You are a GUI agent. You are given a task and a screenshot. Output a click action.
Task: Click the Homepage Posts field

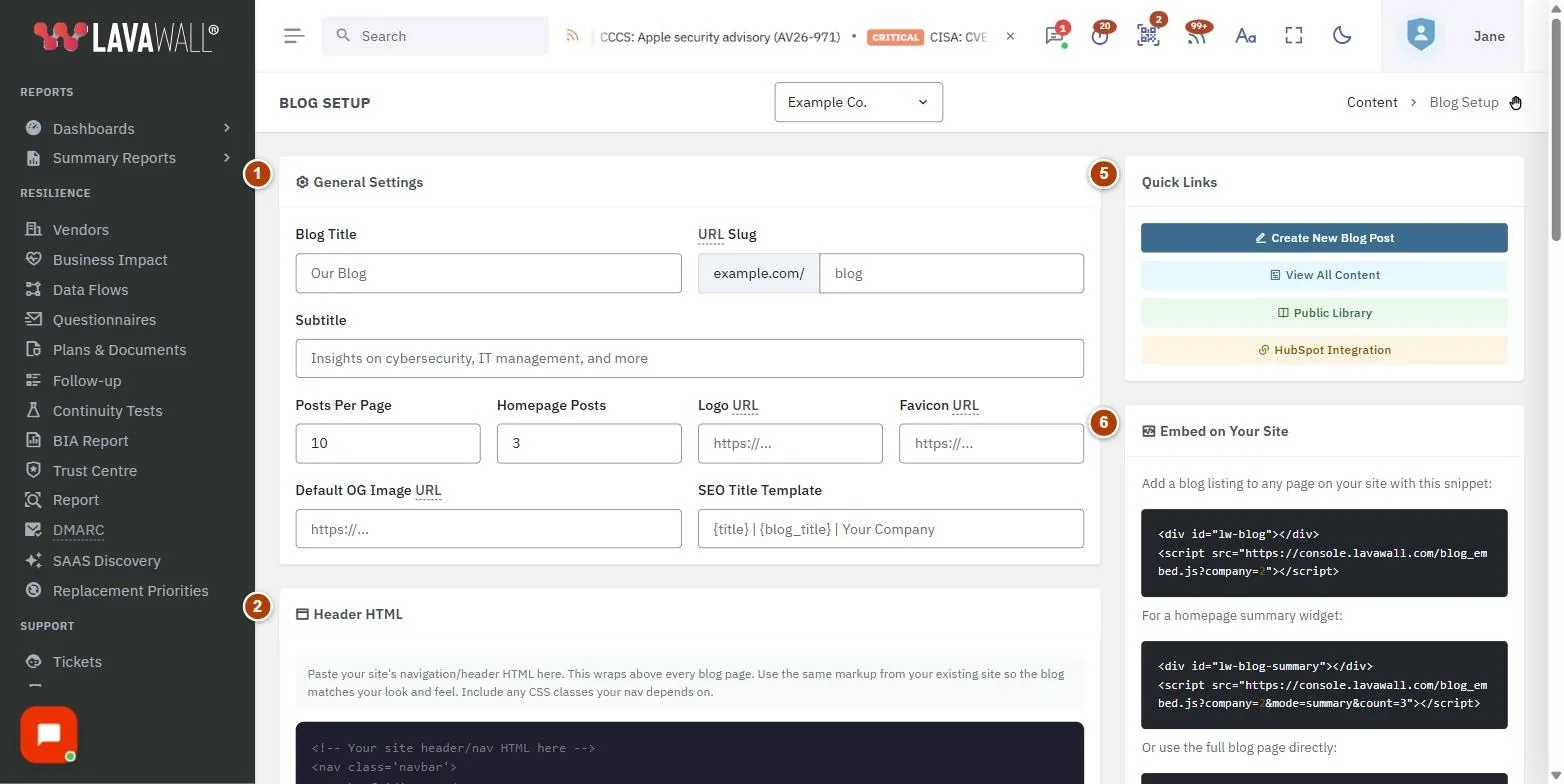coord(589,443)
